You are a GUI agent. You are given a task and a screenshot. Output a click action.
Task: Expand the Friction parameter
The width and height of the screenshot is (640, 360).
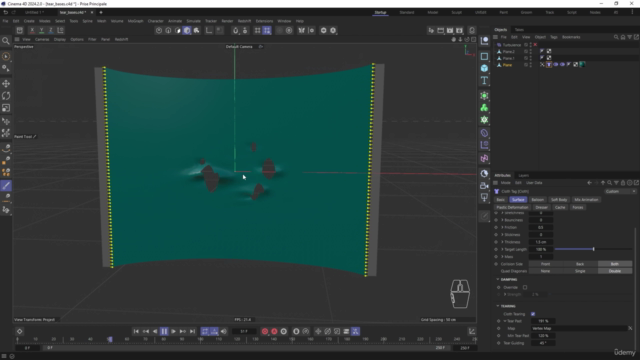coord(502,227)
